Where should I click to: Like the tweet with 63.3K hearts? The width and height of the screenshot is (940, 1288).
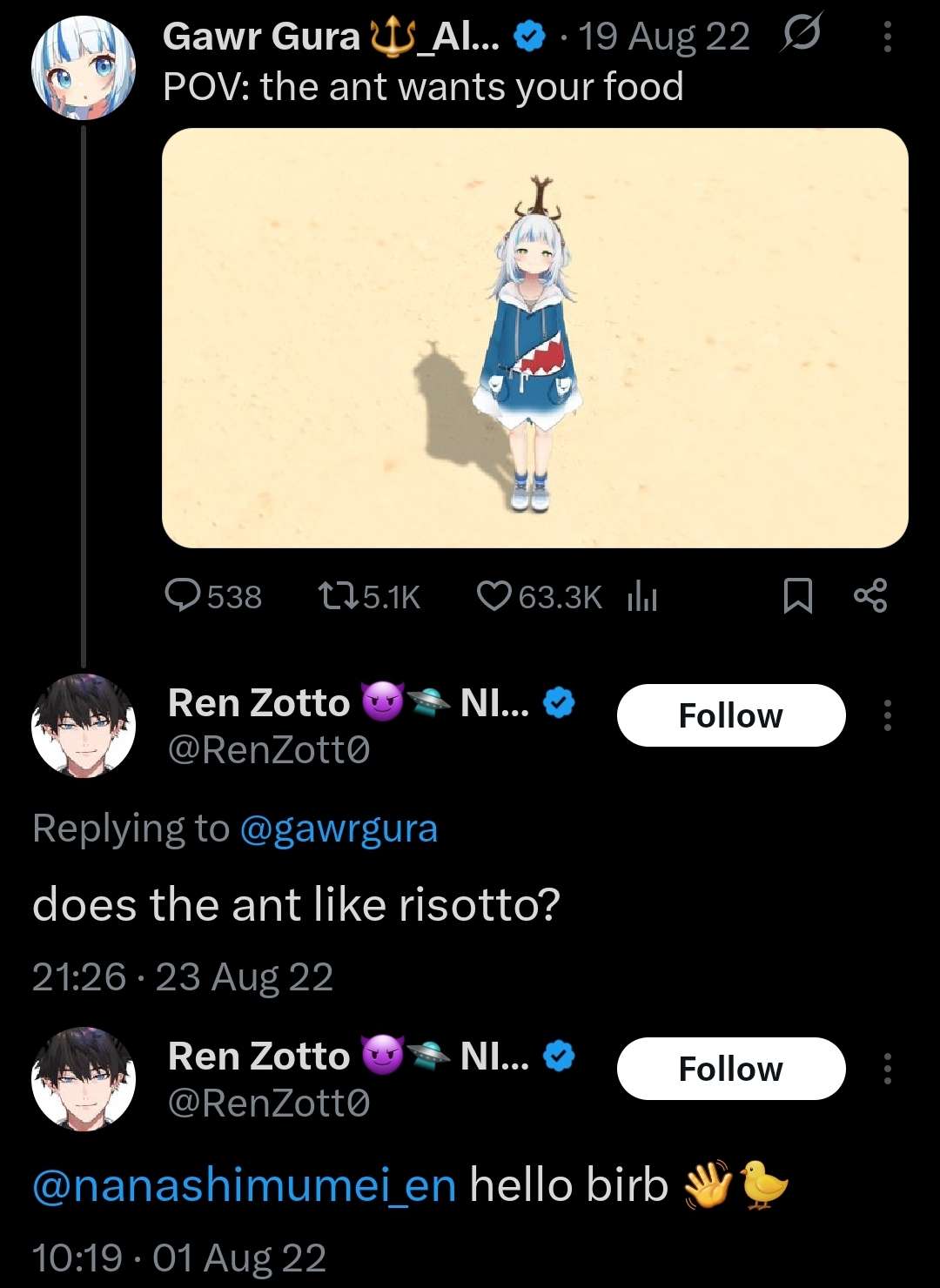(x=494, y=596)
